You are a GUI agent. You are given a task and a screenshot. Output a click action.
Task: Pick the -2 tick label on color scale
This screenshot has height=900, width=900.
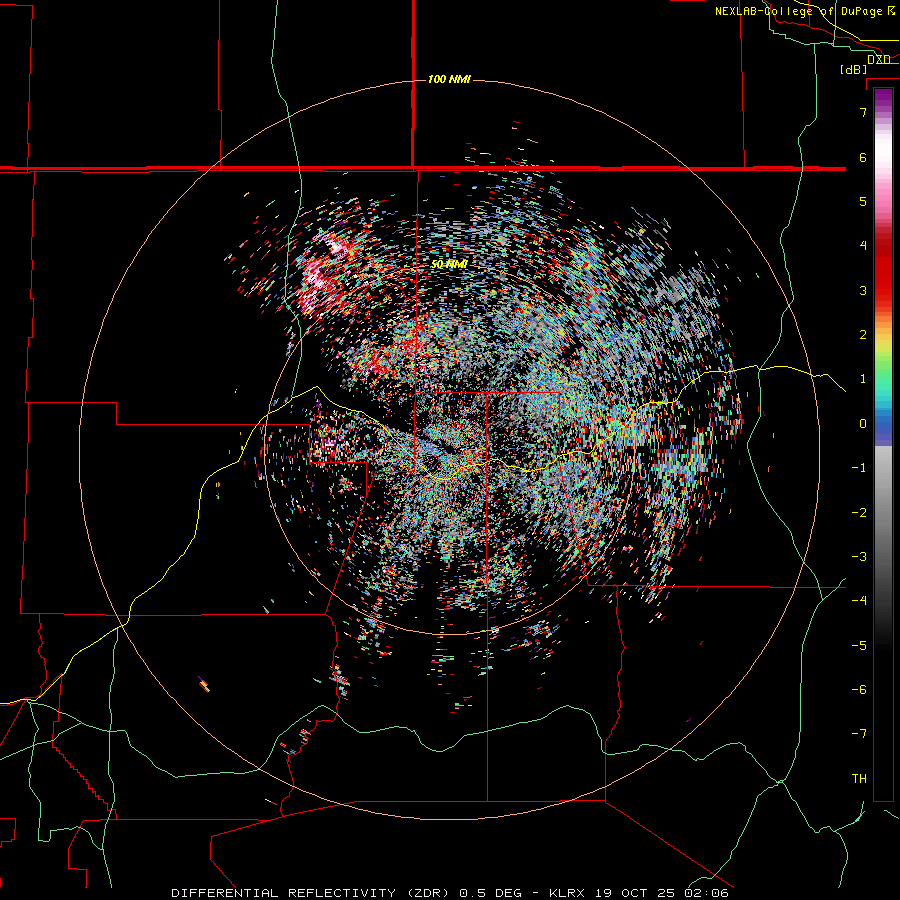click(x=859, y=513)
